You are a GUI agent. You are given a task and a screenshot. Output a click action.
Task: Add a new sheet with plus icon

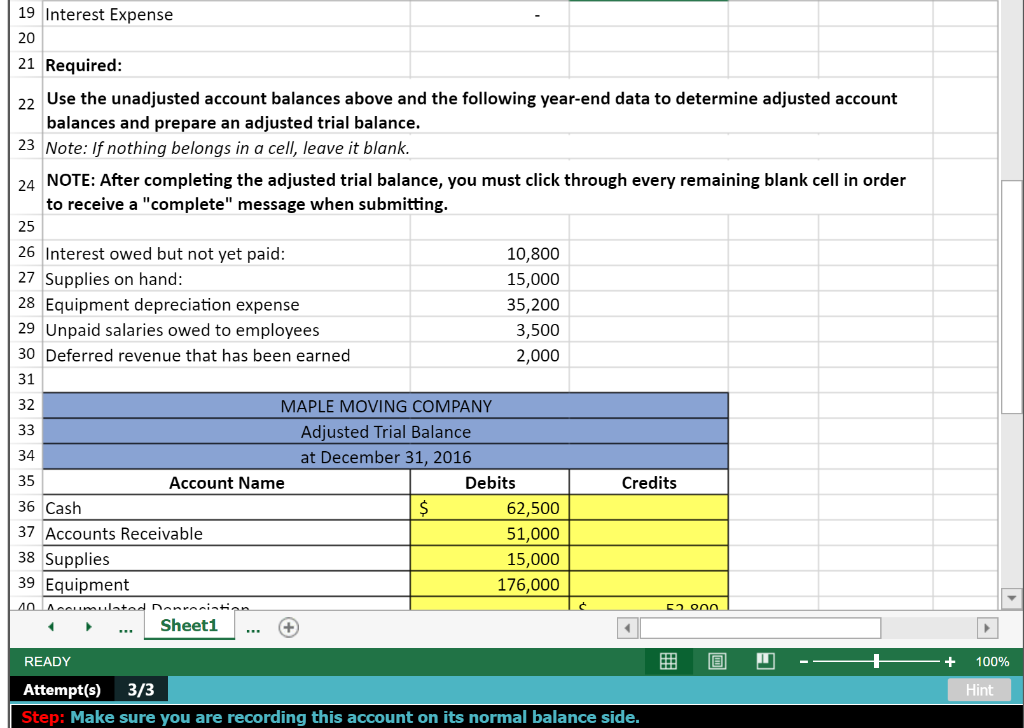point(289,627)
